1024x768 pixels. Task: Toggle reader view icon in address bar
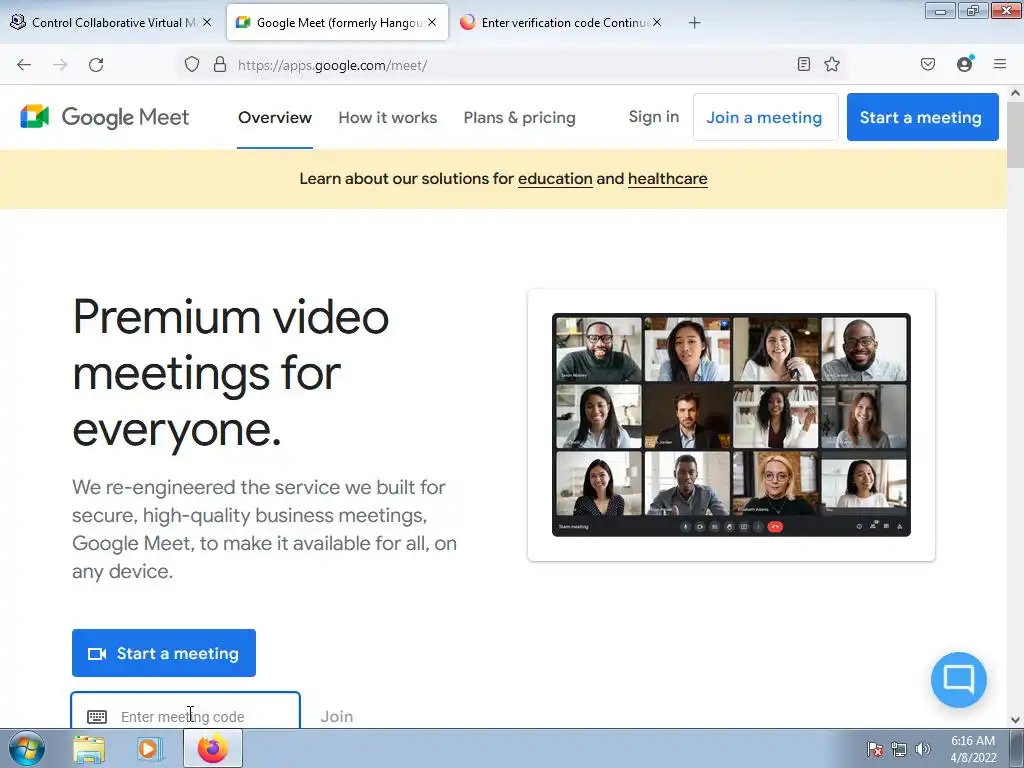click(804, 64)
